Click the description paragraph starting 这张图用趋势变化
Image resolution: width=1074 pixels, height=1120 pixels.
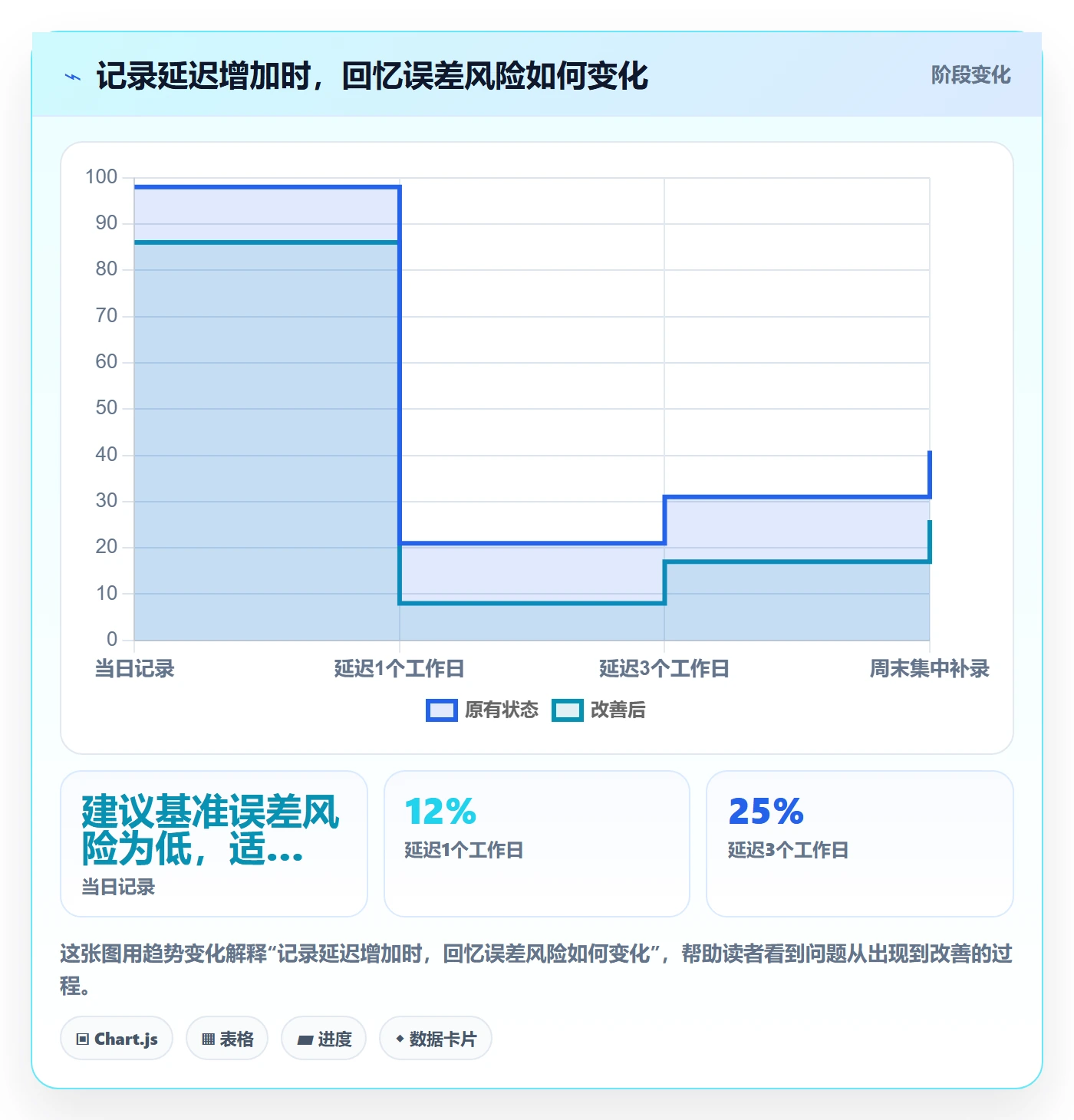click(x=536, y=970)
